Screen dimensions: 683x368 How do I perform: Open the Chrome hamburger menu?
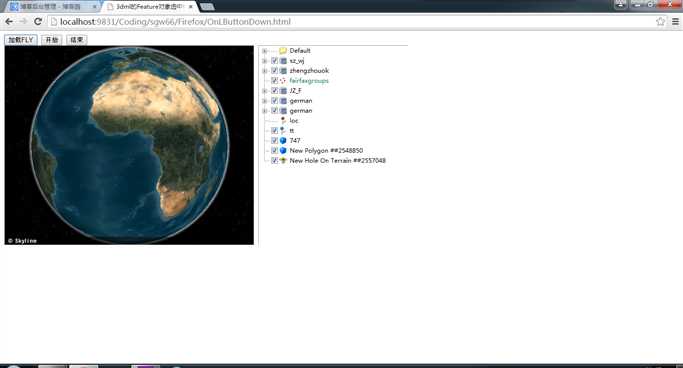coord(675,21)
